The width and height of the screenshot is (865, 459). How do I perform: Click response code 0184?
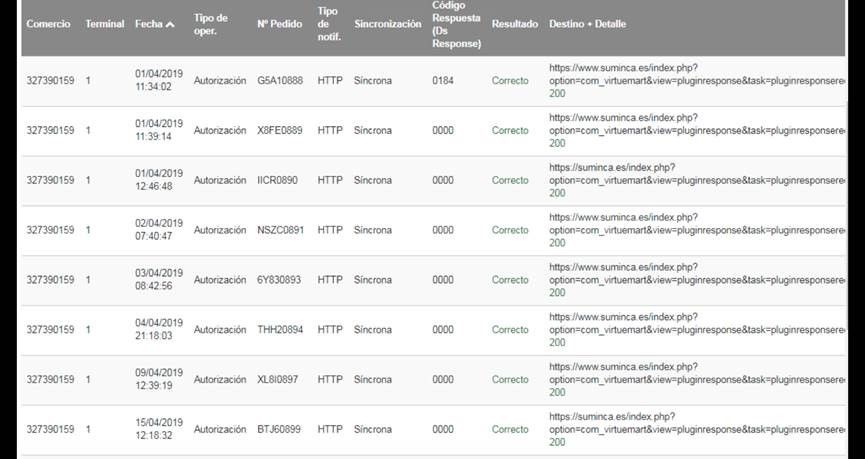pyautogui.click(x=443, y=81)
